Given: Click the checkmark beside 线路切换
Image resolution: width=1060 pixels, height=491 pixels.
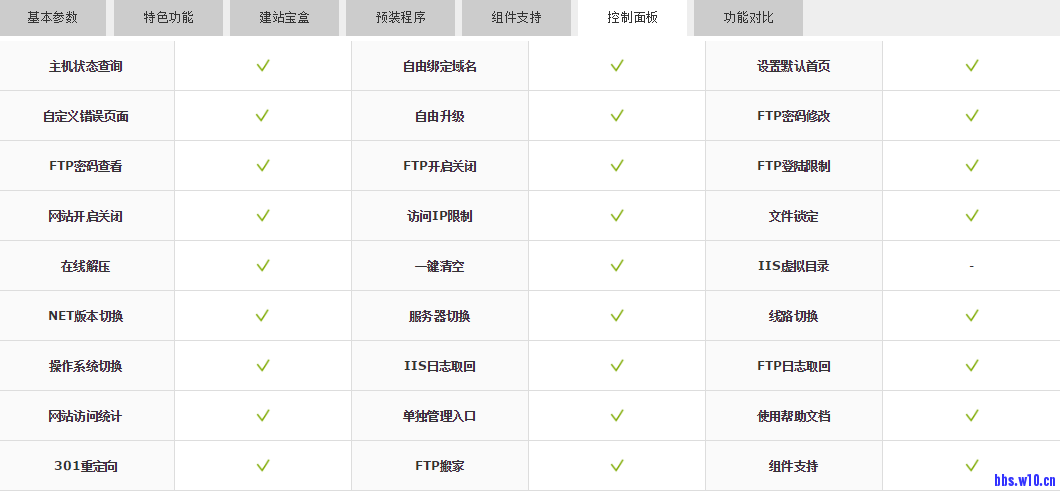Looking at the screenshot, I should click(x=971, y=316).
